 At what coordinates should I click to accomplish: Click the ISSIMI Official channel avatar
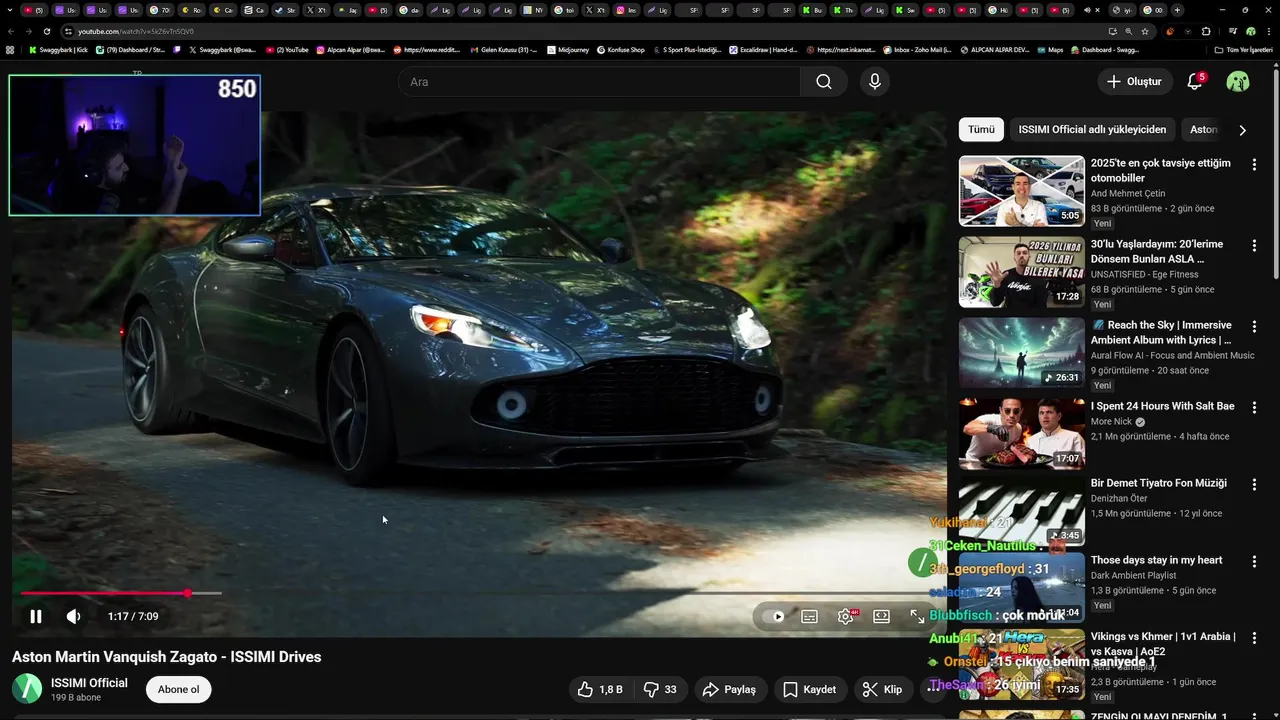27,689
